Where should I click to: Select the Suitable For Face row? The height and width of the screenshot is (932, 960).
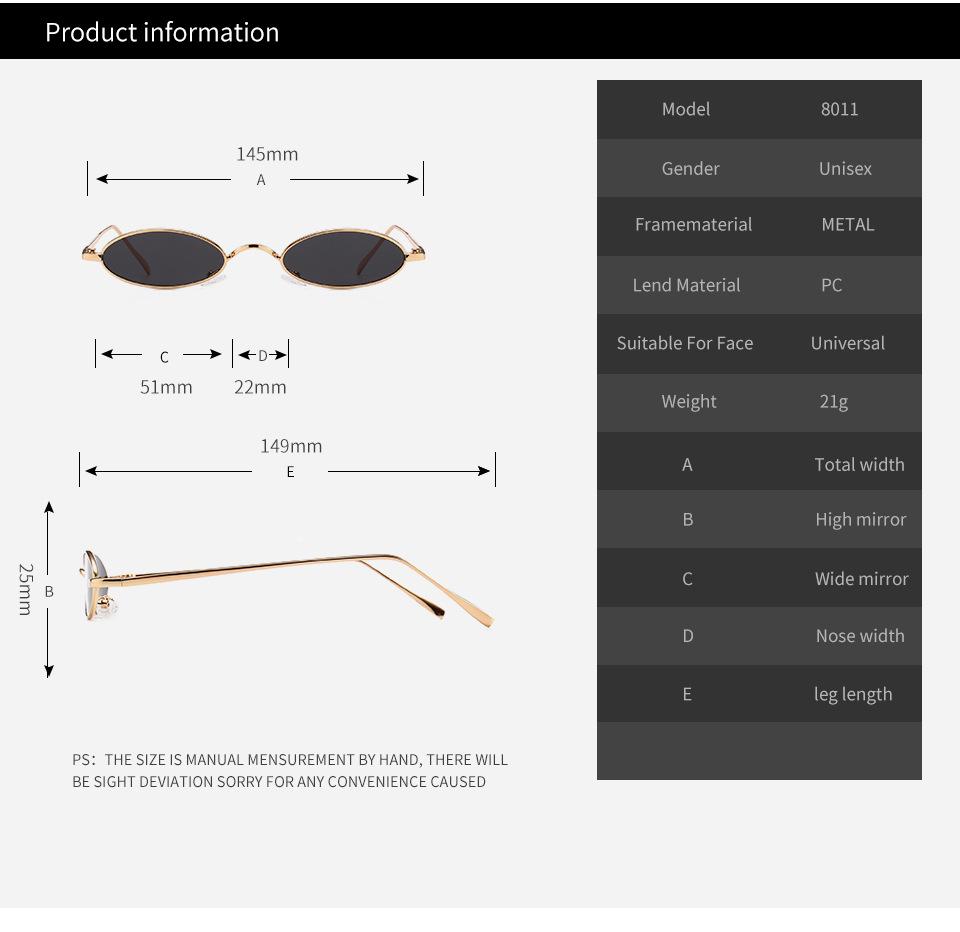759,344
